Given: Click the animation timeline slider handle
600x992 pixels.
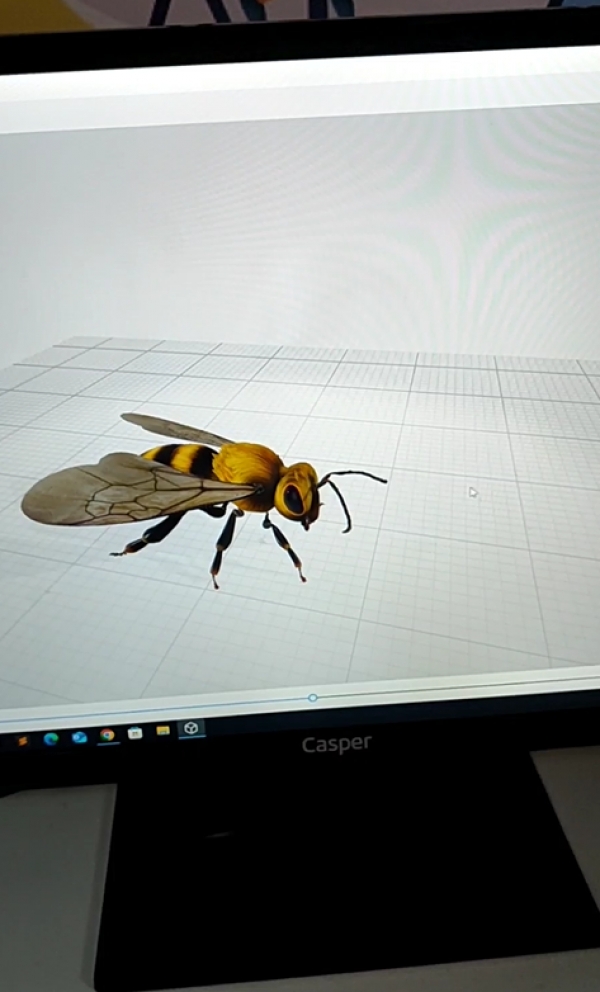Looking at the screenshot, I should (313, 698).
